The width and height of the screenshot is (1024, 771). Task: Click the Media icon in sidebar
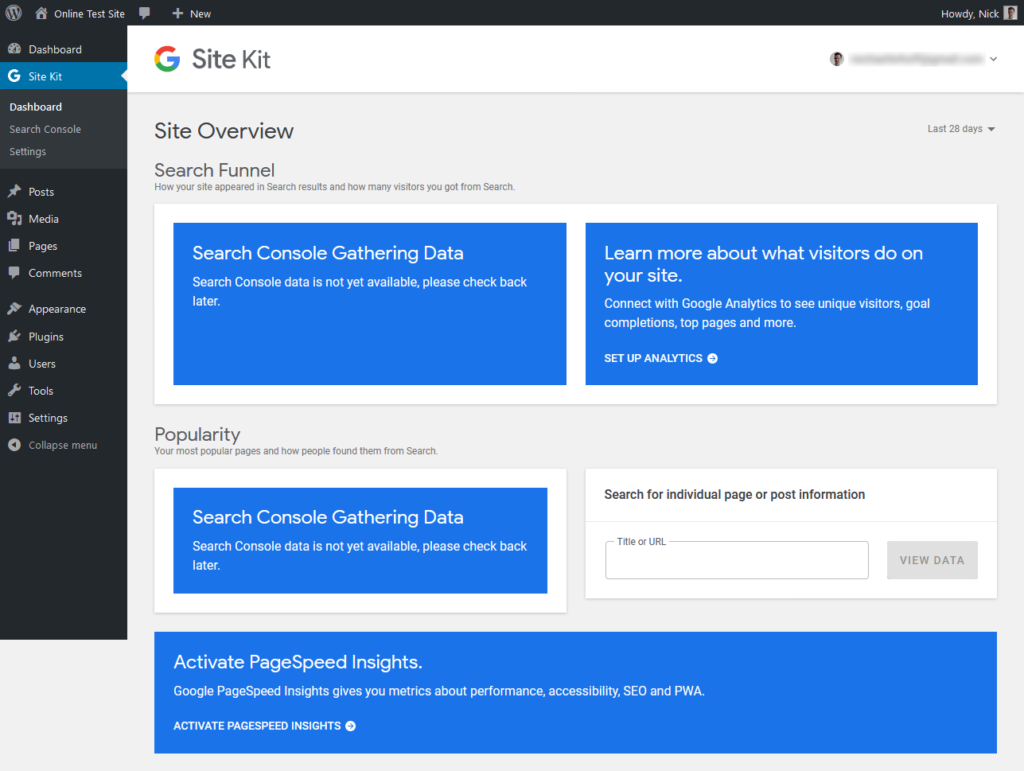(x=14, y=219)
